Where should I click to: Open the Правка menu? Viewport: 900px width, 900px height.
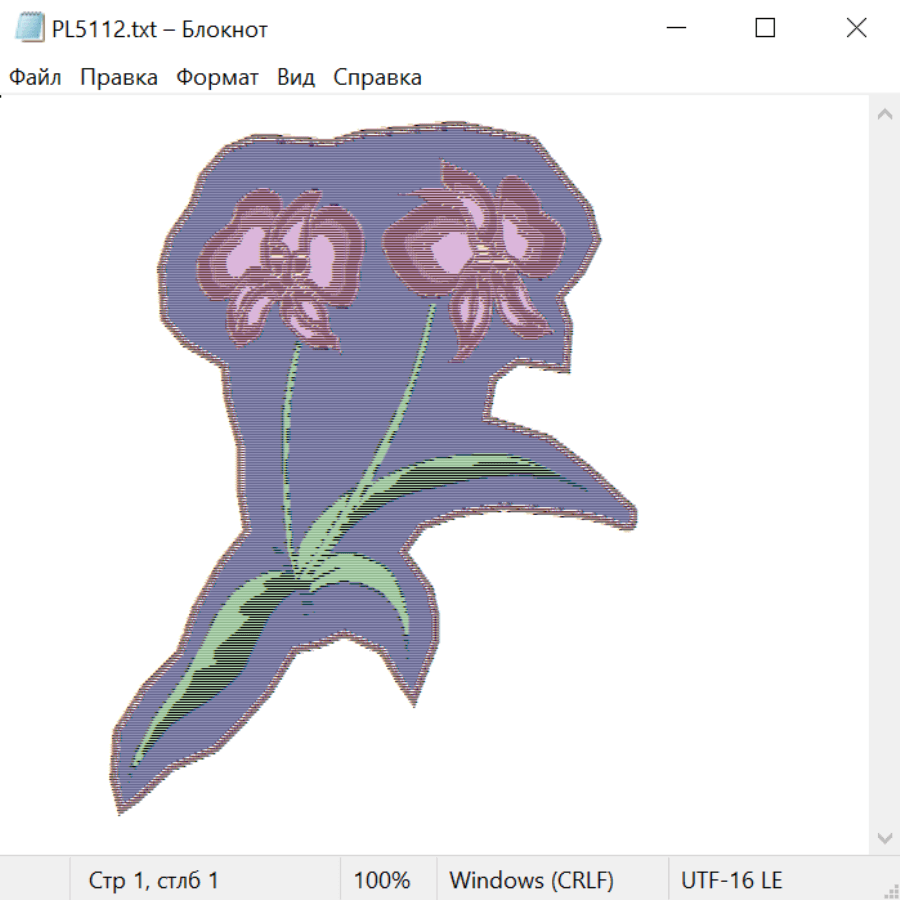(x=118, y=78)
